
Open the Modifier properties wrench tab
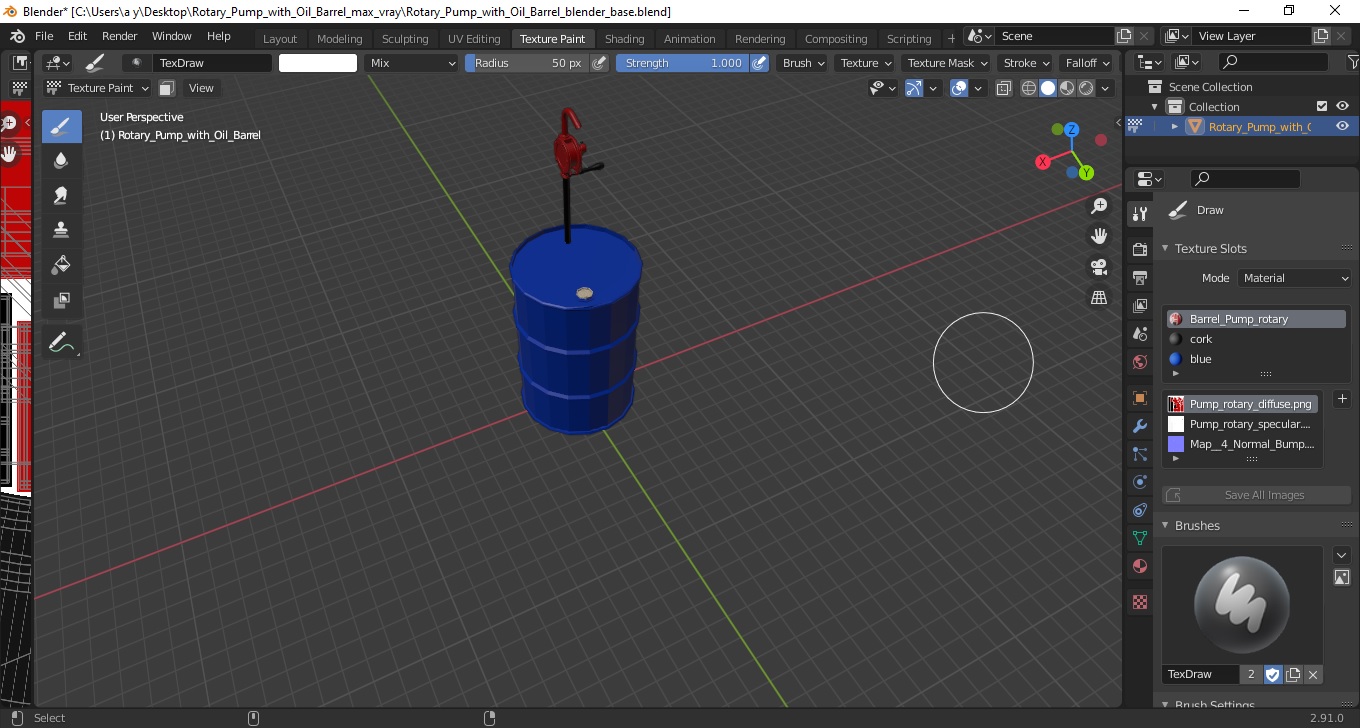[x=1139, y=426]
